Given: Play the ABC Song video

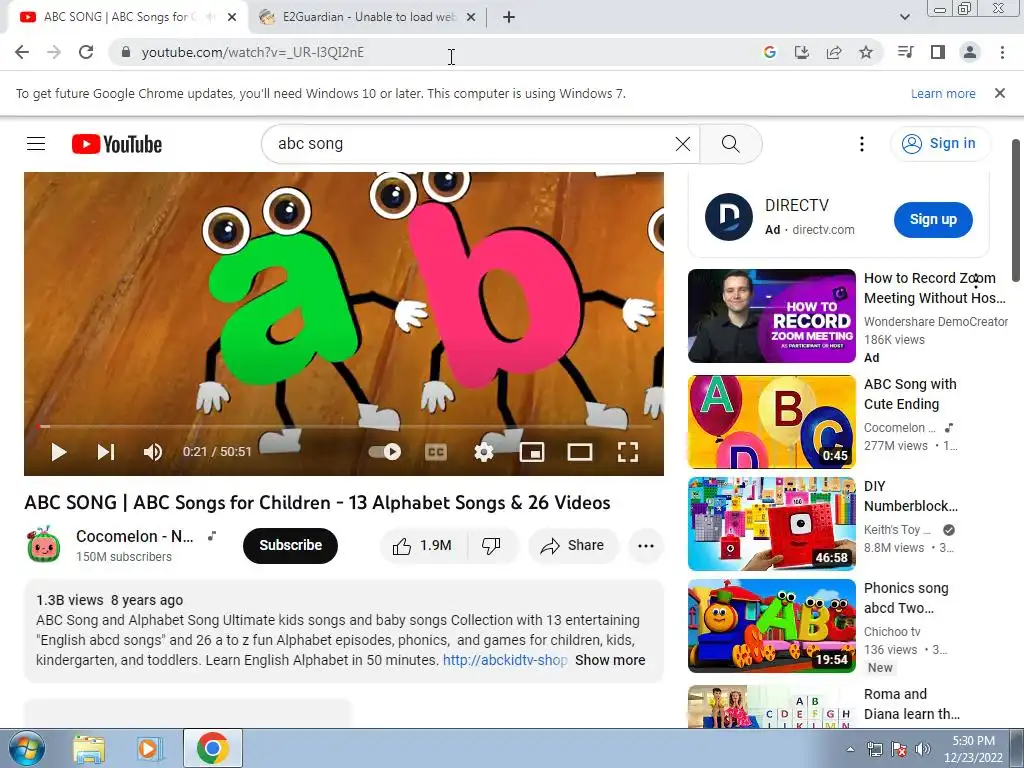Looking at the screenshot, I should point(59,452).
